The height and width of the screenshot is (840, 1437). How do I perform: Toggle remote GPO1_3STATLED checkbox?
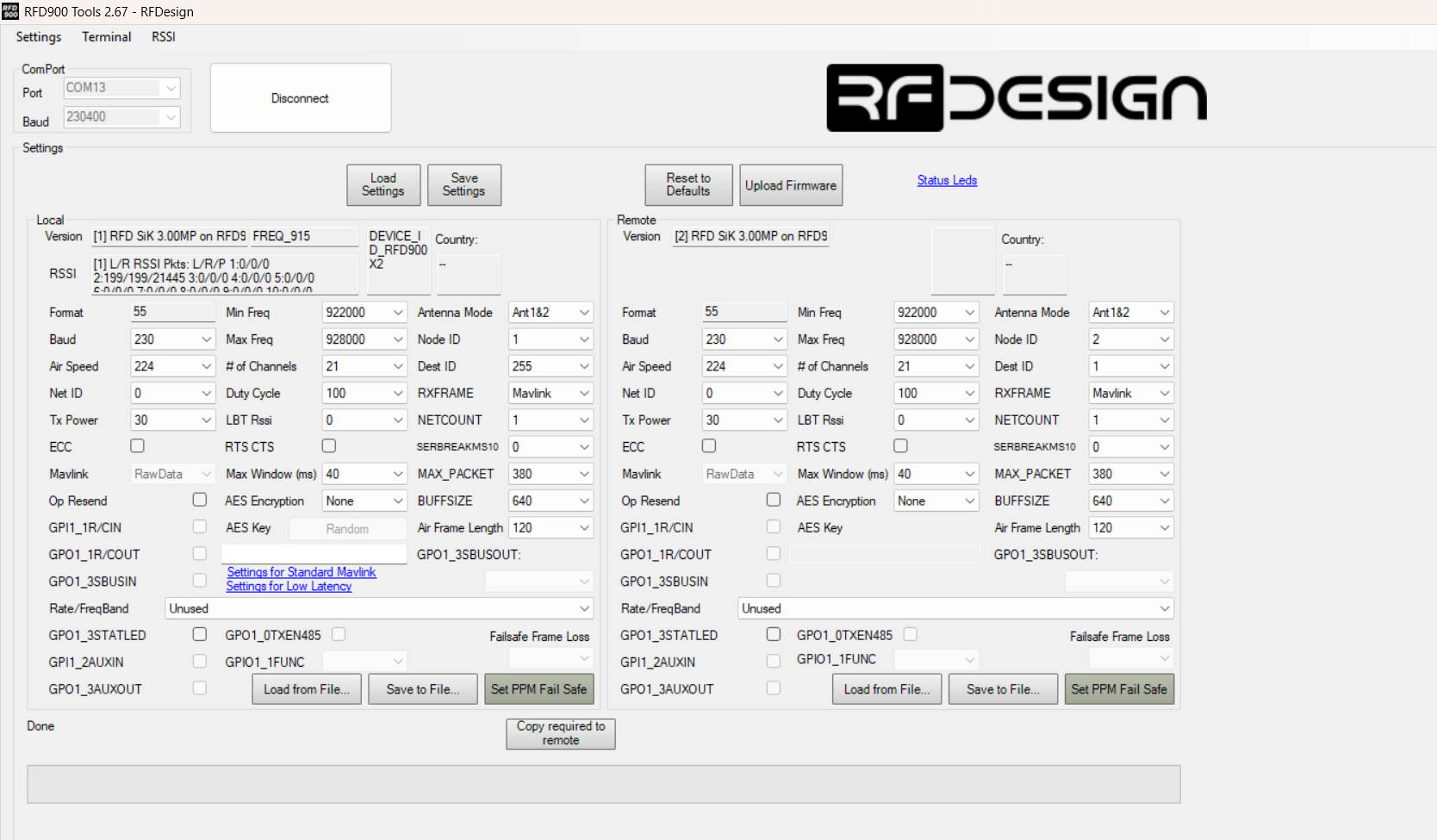point(774,634)
